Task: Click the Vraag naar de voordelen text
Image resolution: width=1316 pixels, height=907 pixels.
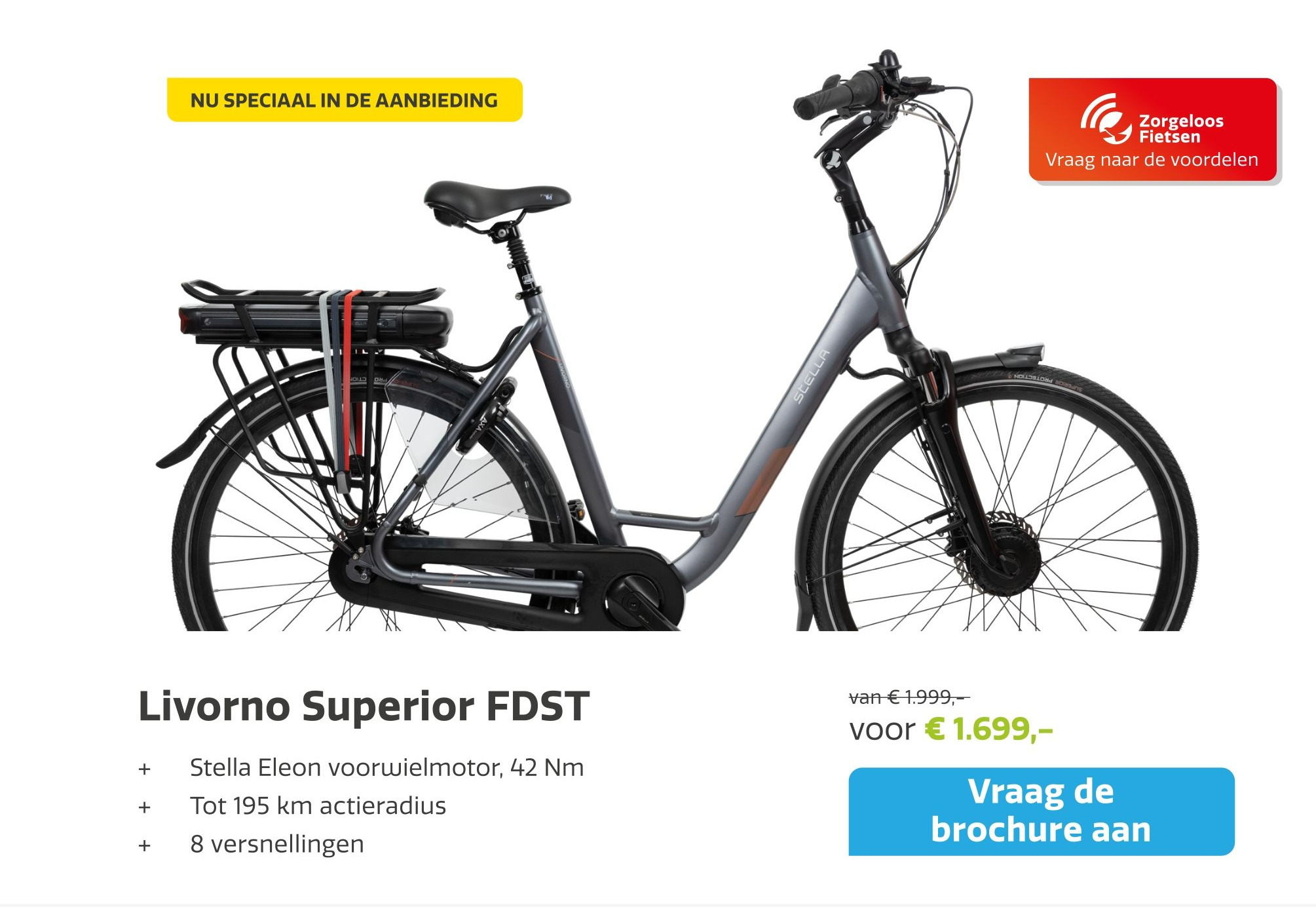Action: tap(1152, 160)
